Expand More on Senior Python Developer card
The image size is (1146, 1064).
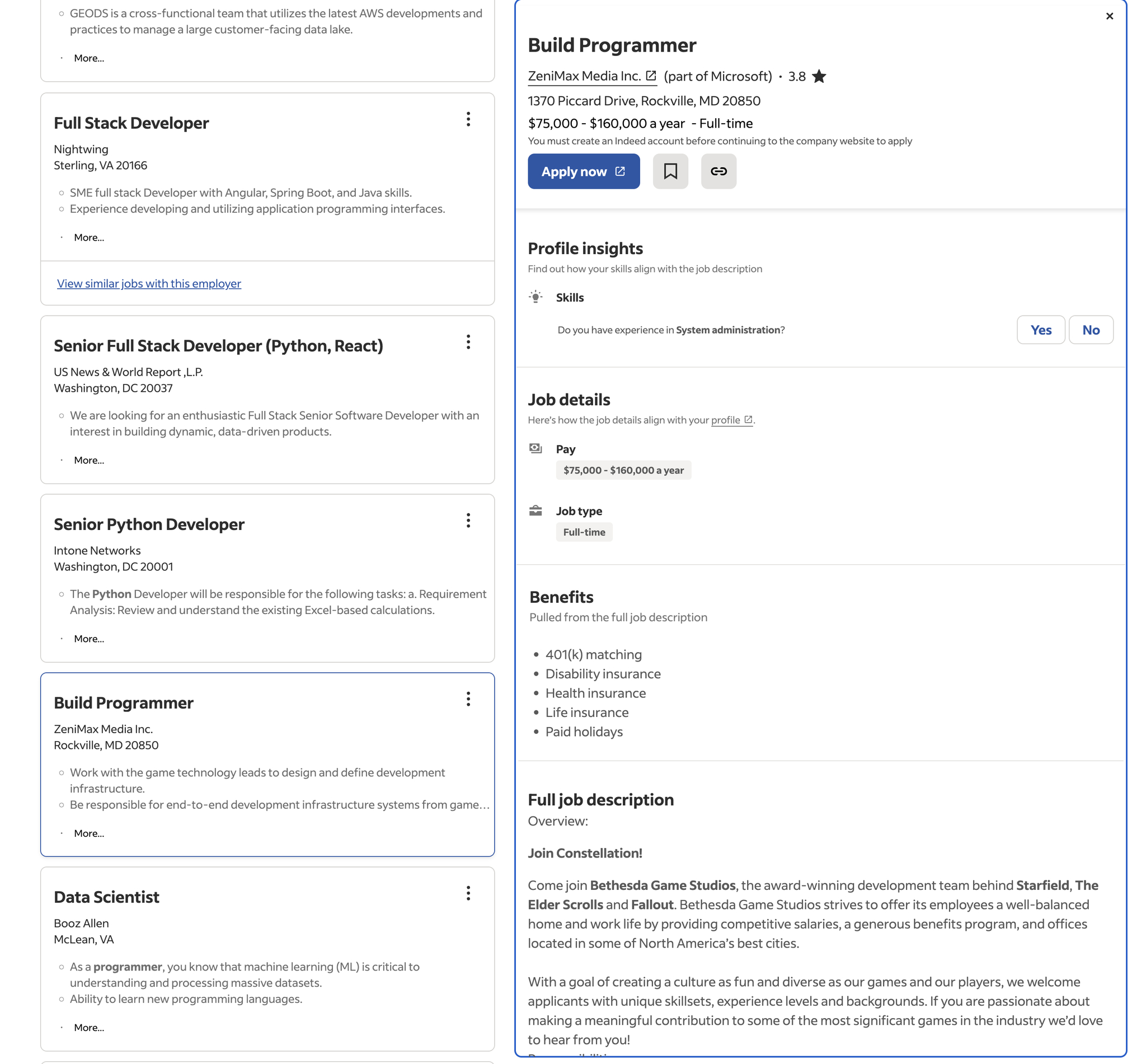88,639
